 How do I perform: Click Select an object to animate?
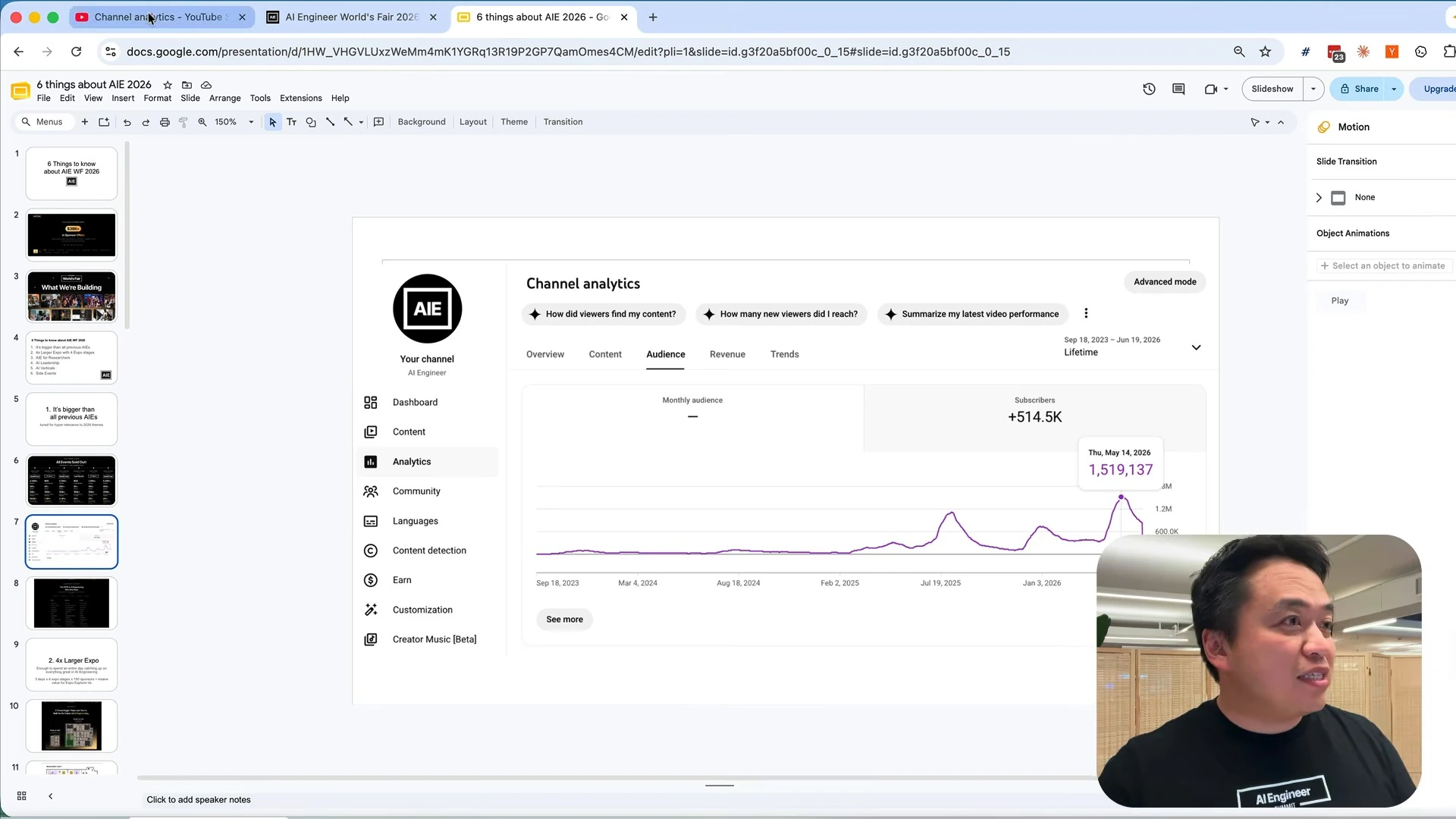tap(1383, 266)
